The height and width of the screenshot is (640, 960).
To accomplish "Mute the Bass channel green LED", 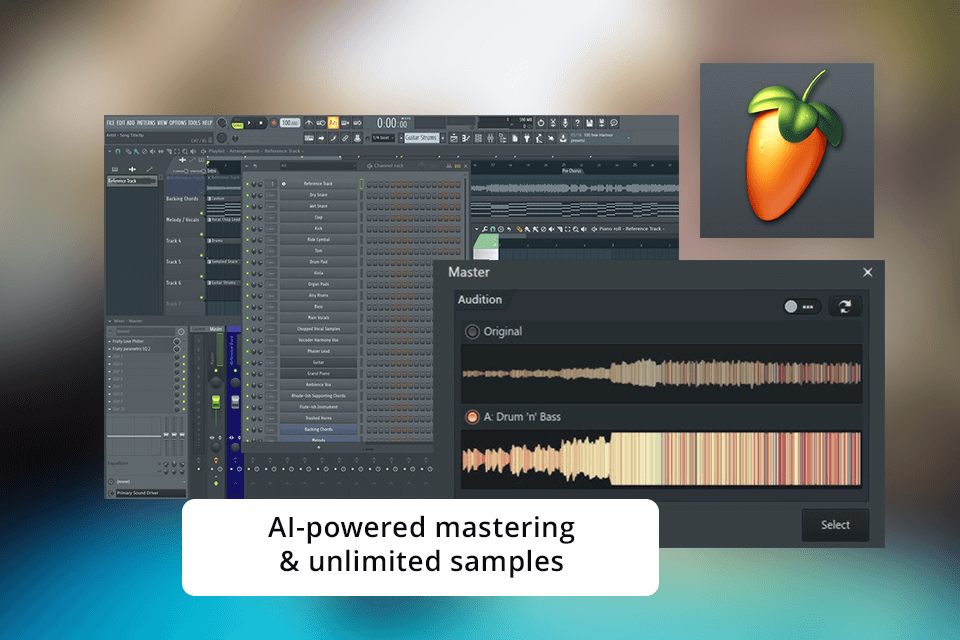I will (x=247, y=306).
